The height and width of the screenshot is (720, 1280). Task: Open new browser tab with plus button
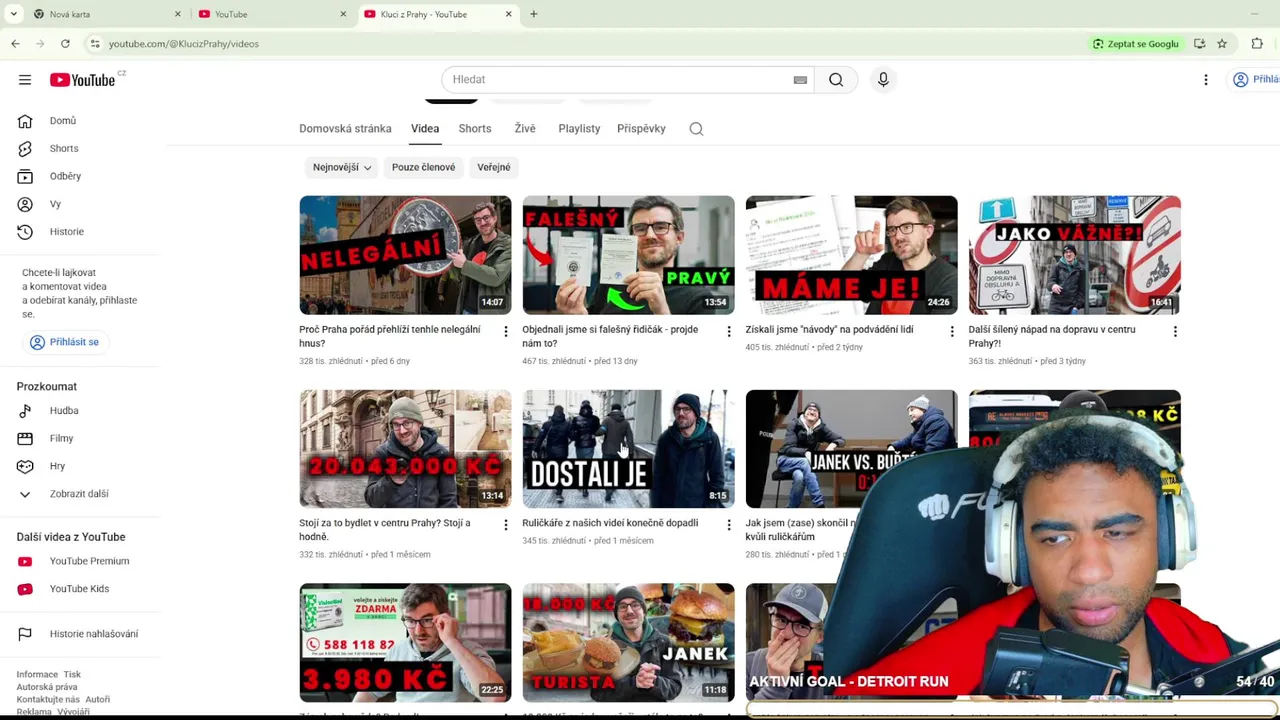[534, 14]
